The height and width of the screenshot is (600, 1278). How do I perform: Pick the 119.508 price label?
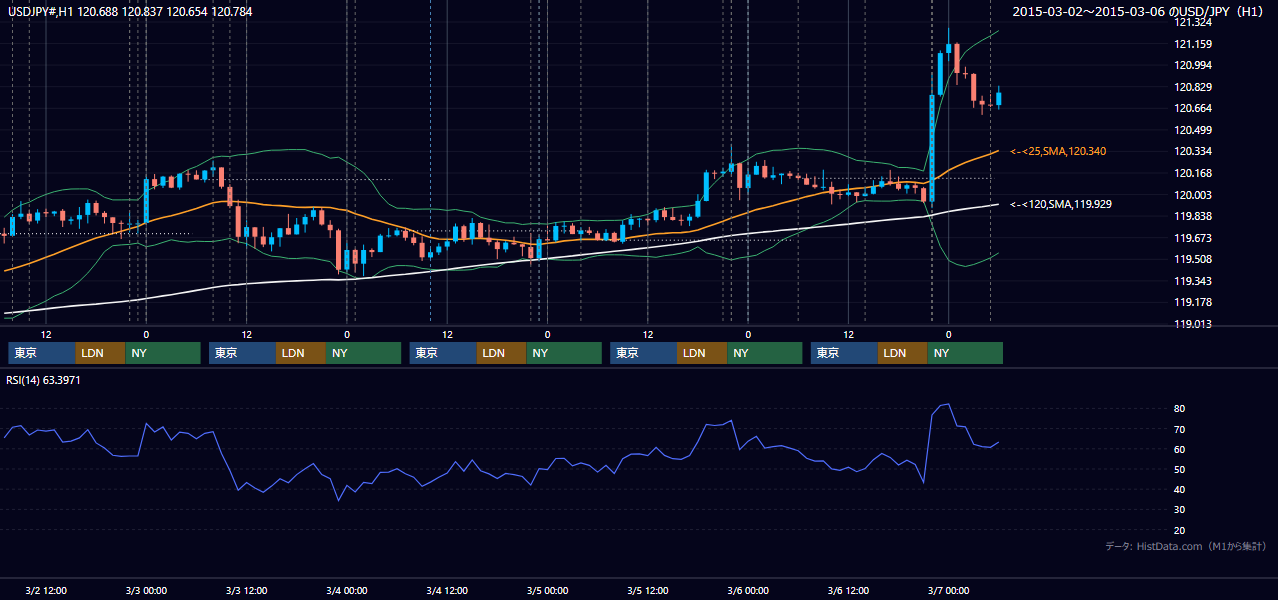point(1192,259)
